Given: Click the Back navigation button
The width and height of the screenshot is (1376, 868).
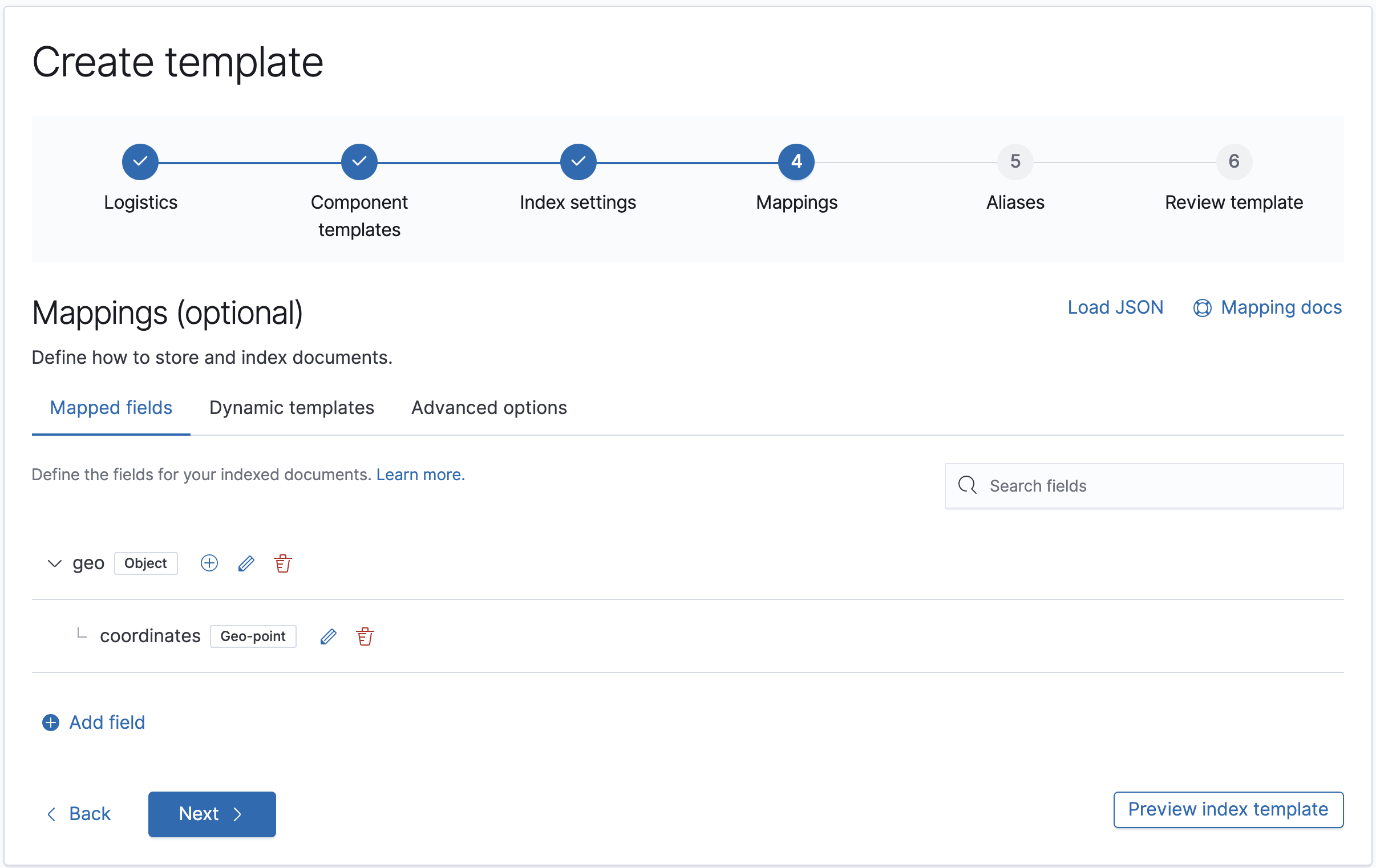Looking at the screenshot, I should click(x=80, y=812).
